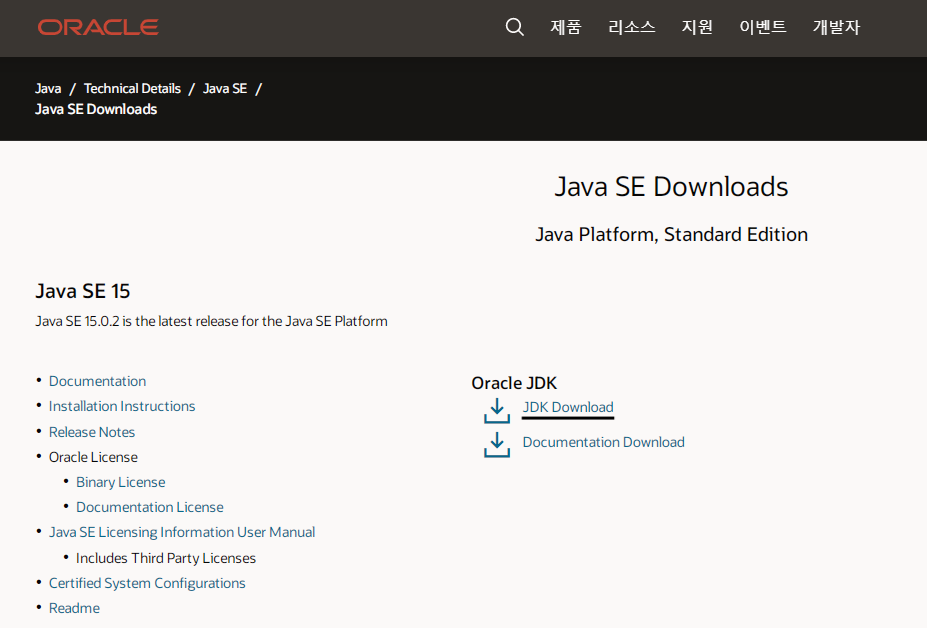The image size is (927, 628).
Task: Open the 리소스 menu
Action: pyautogui.click(x=631, y=27)
